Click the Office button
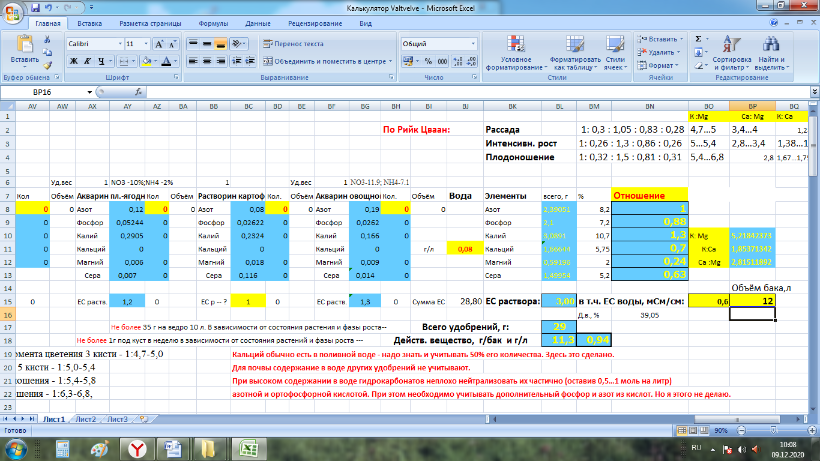Screen dimensions: 820x461 coord(12,12)
